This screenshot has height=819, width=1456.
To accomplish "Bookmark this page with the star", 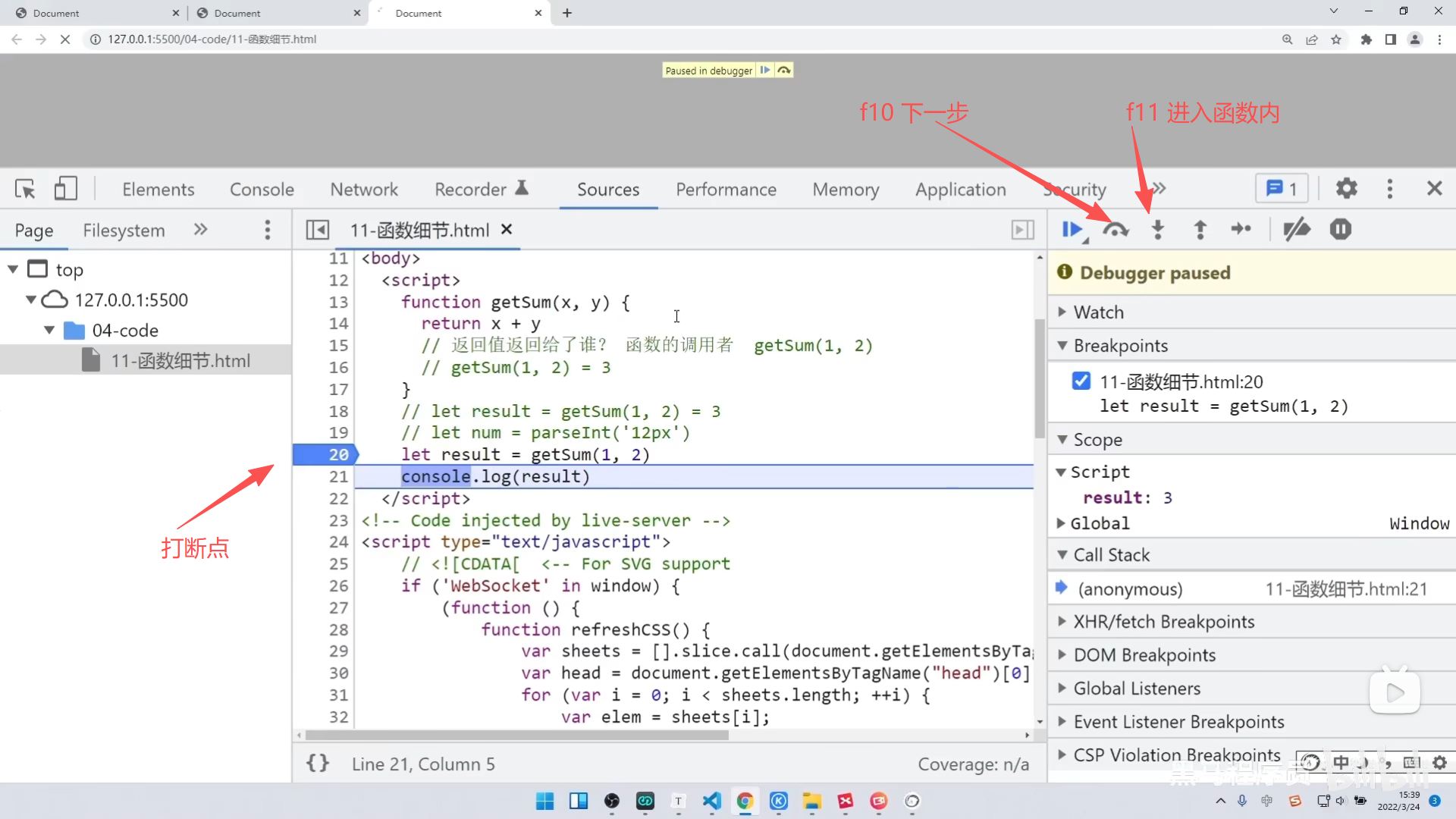I will click(x=1336, y=39).
